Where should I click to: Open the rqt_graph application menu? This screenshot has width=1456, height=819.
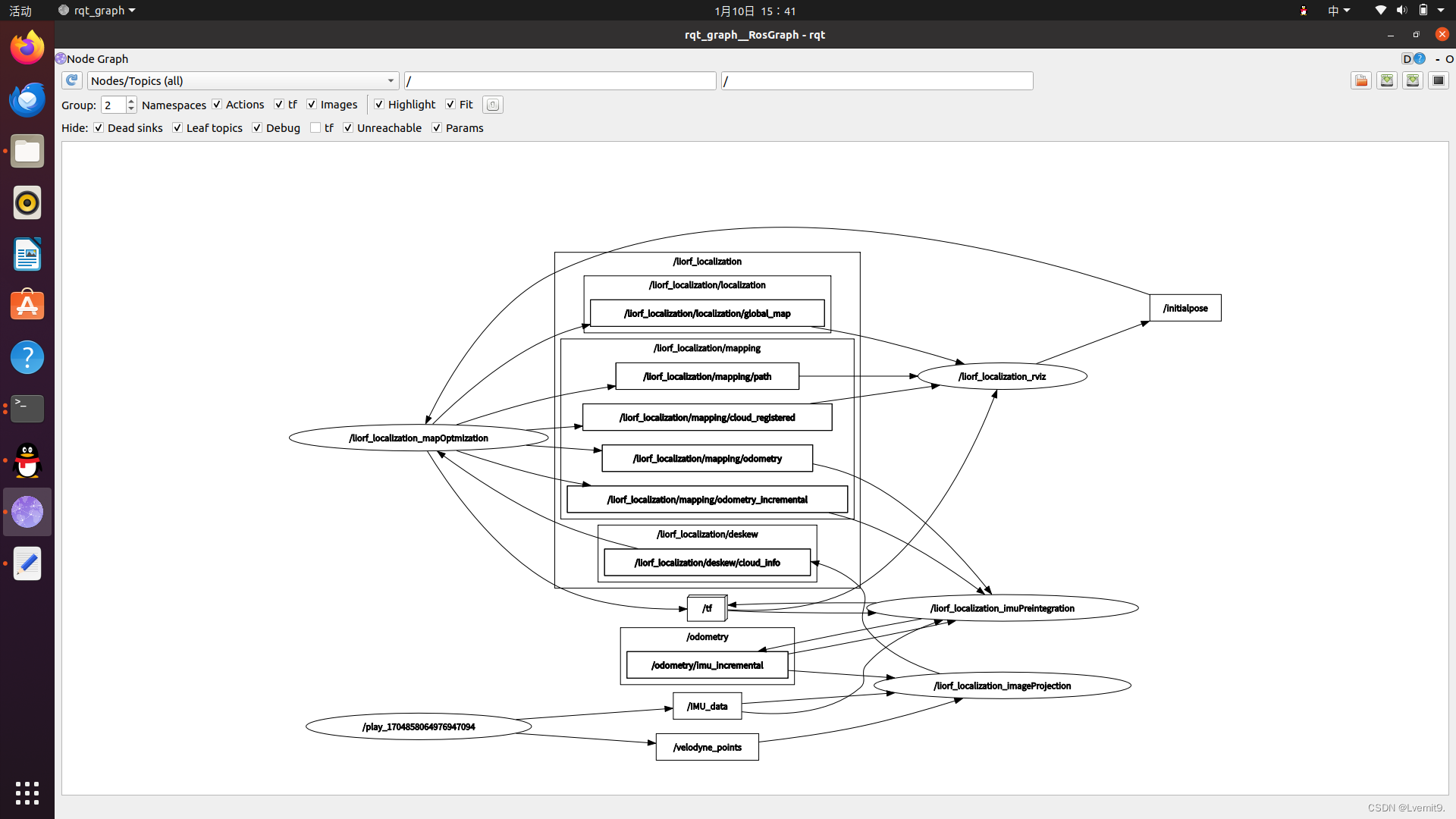click(97, 11)
